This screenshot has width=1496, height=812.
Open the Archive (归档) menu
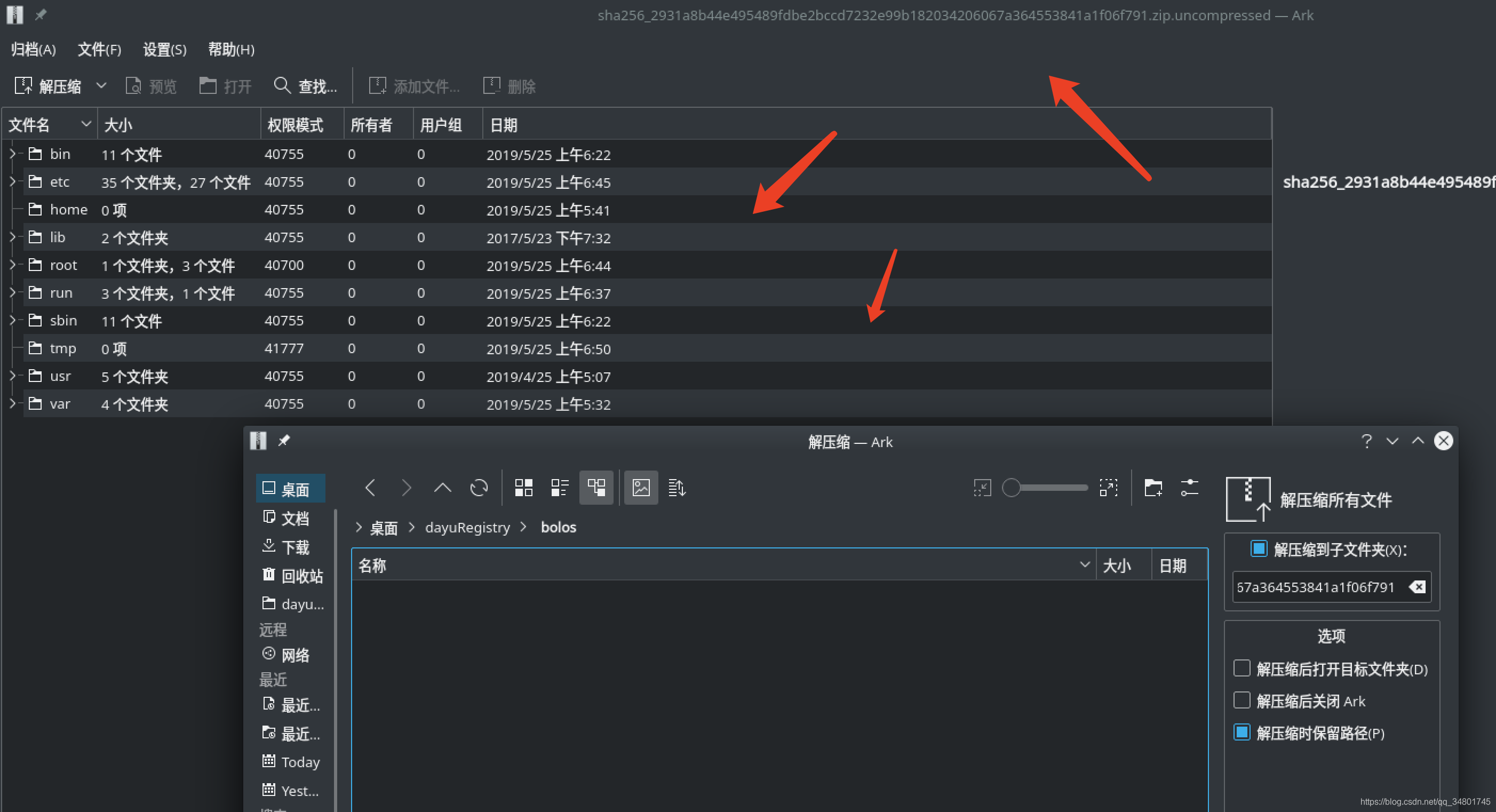pyautogui.click(x=33, y=50)
